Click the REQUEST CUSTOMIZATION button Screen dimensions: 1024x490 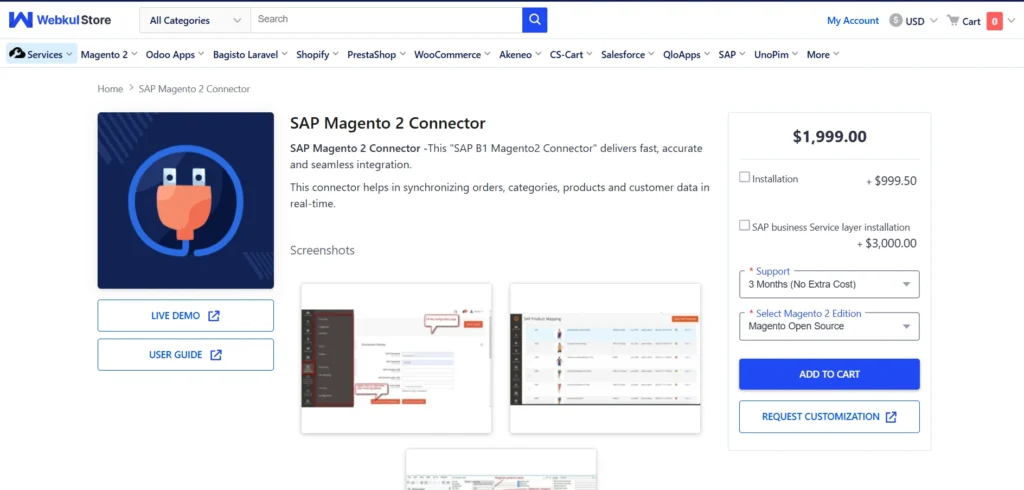(829, 417)
